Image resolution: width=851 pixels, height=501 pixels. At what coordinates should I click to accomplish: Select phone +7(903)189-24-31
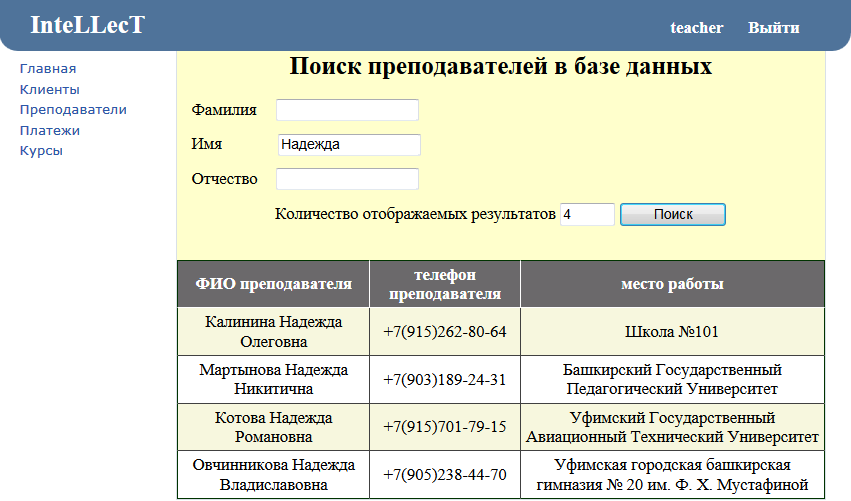coord(445,379)
